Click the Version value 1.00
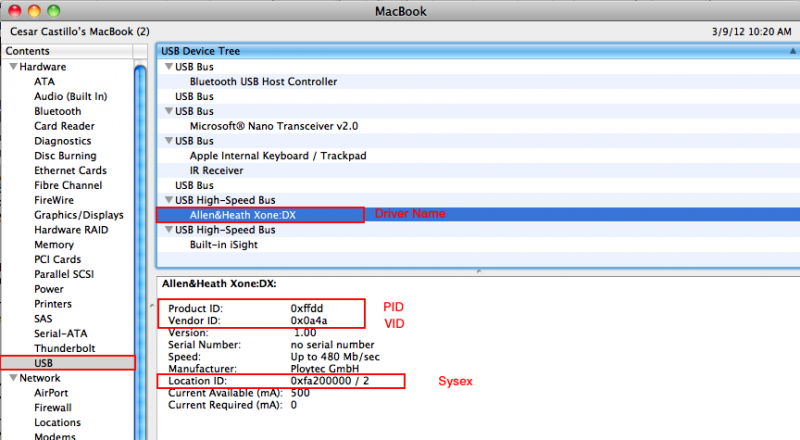The image size is (800, 440). tap(305, 333)
